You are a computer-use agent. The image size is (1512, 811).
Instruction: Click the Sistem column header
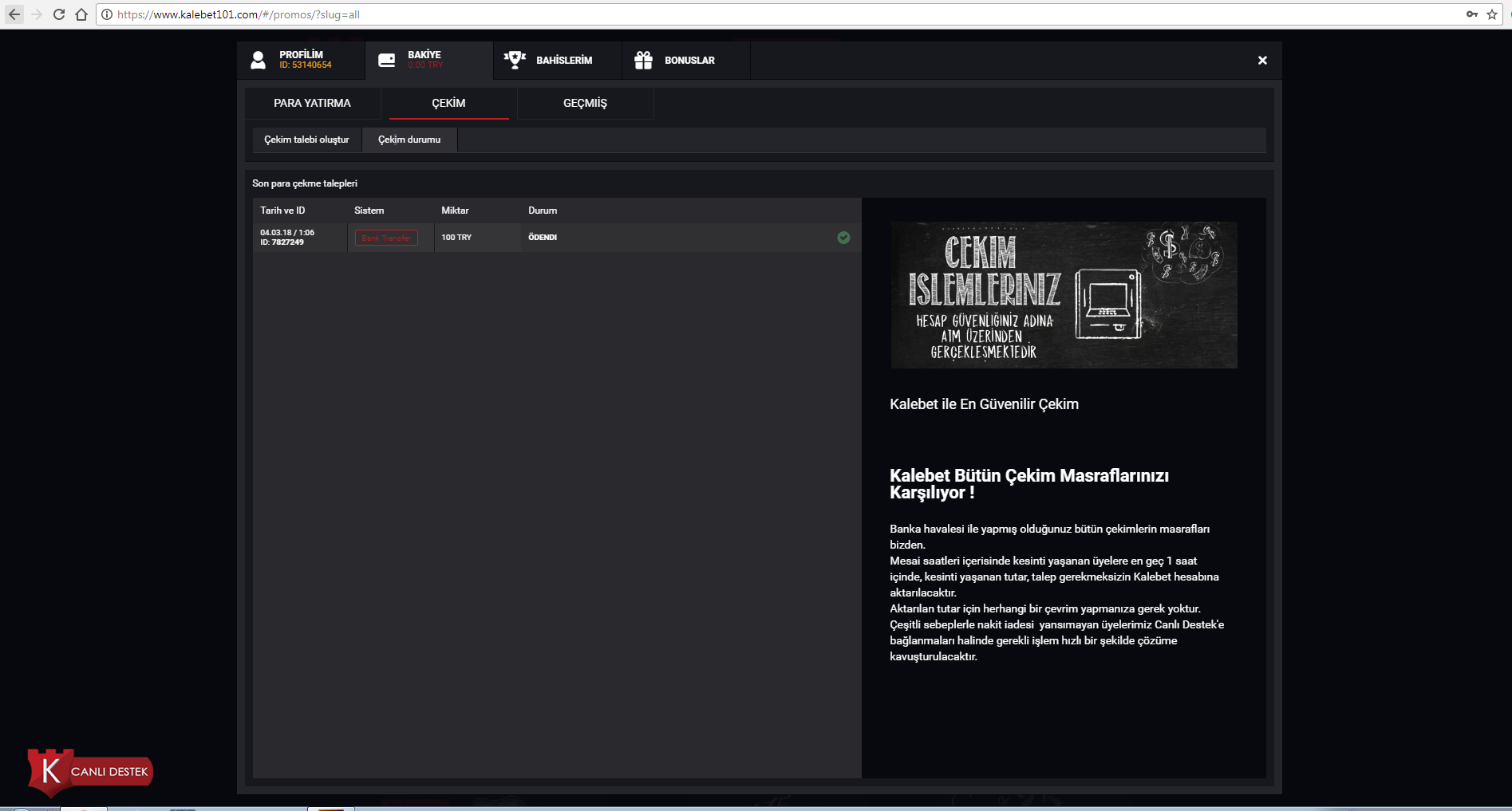pyautogui.click(x=369, y=211)
